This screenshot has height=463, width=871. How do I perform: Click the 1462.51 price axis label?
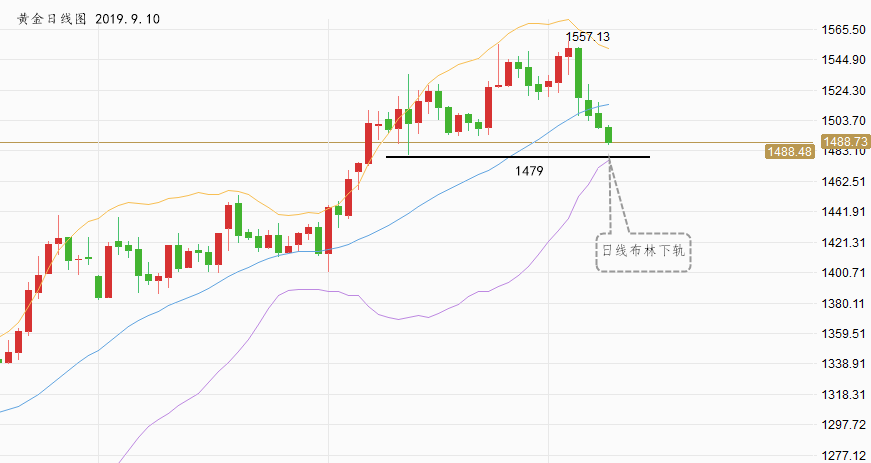pos(843,182)
